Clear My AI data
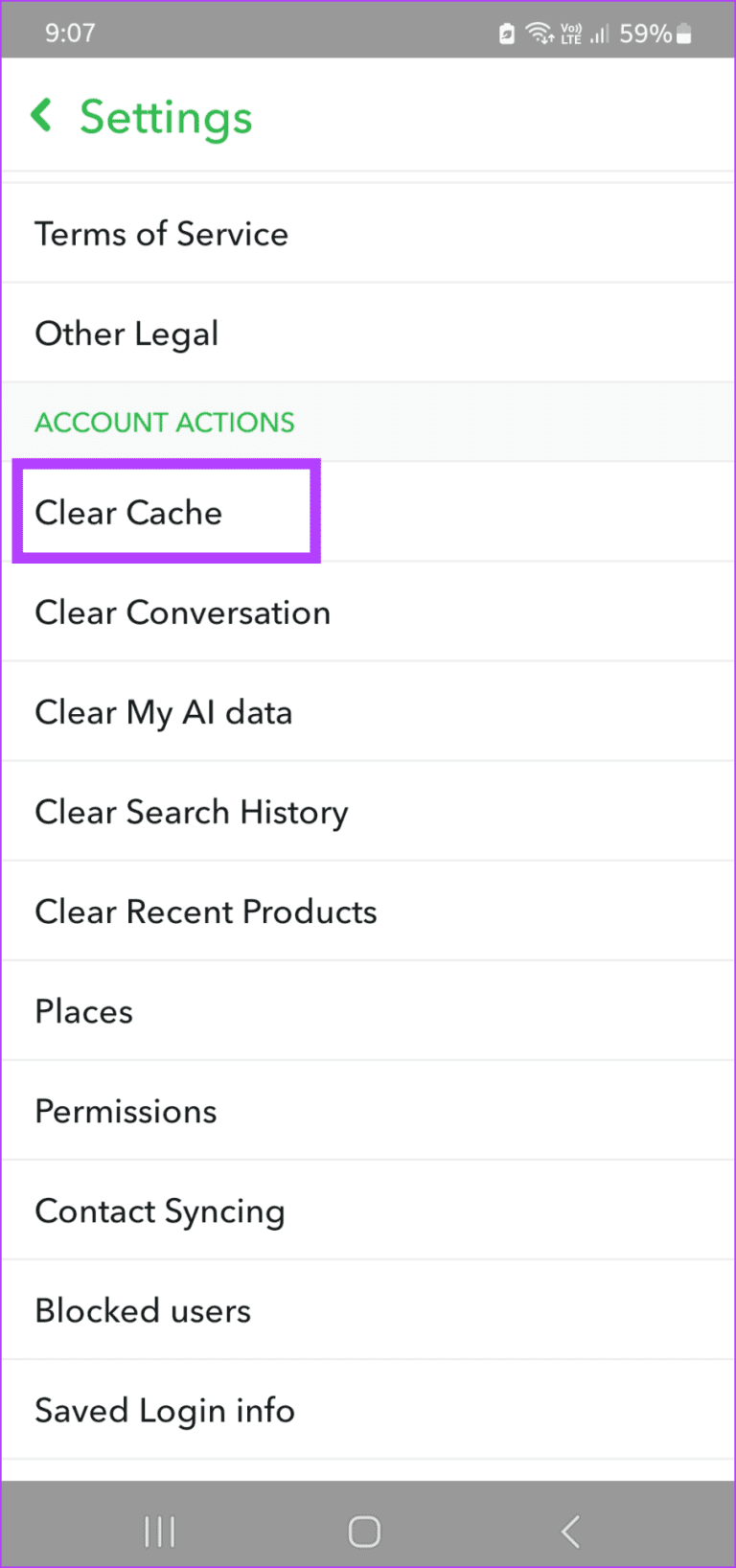The width and height of the screenshot is (736, 1568). point(163,712)
